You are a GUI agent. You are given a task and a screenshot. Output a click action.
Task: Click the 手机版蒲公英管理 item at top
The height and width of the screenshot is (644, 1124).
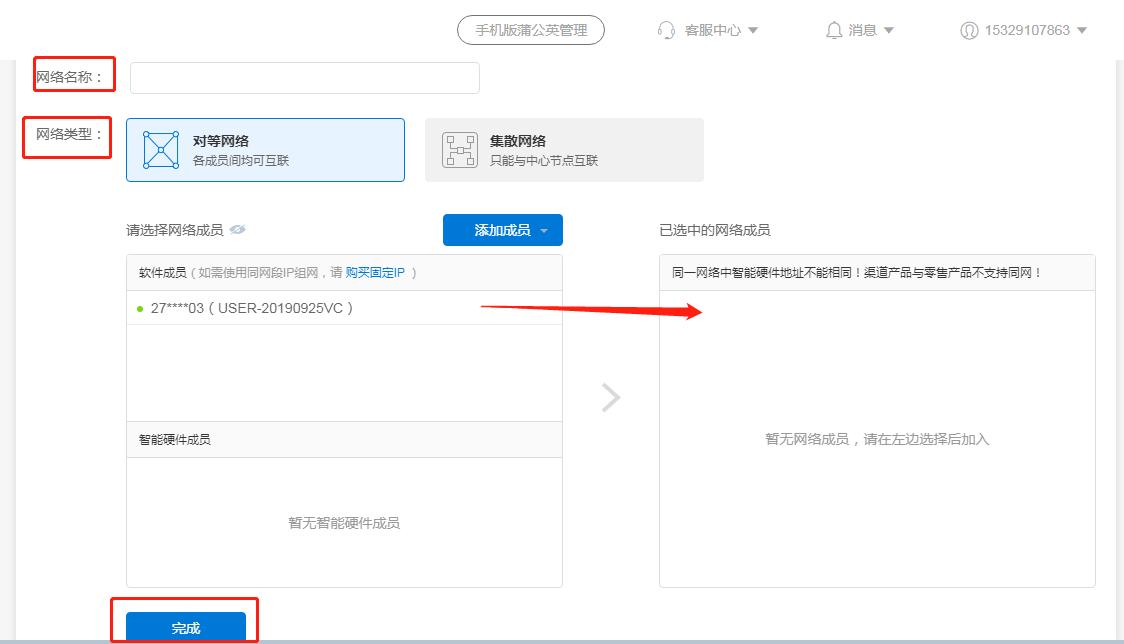[x=530, y=30]
